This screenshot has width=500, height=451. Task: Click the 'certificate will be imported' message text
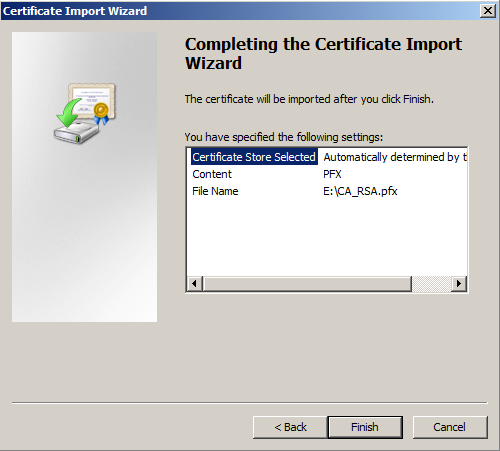point(309,99)
